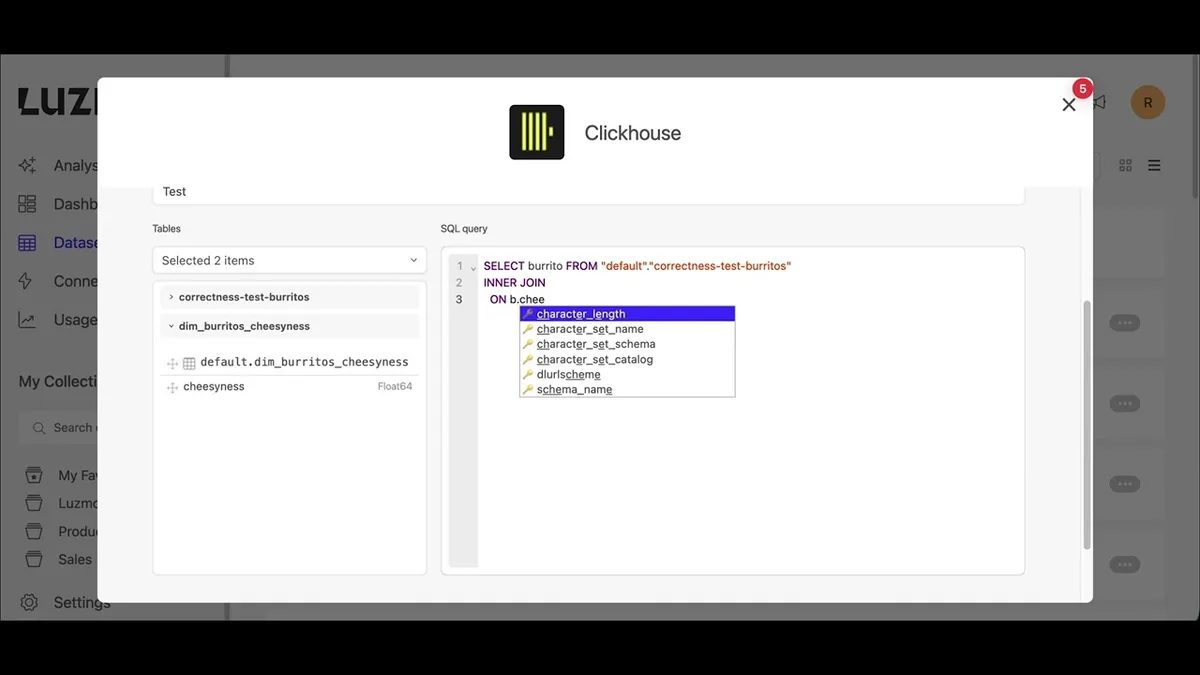This screenshot has height=675, width=1200.
Task: Click line number 3 in the SQL gutter
Action: coord(459,299)
